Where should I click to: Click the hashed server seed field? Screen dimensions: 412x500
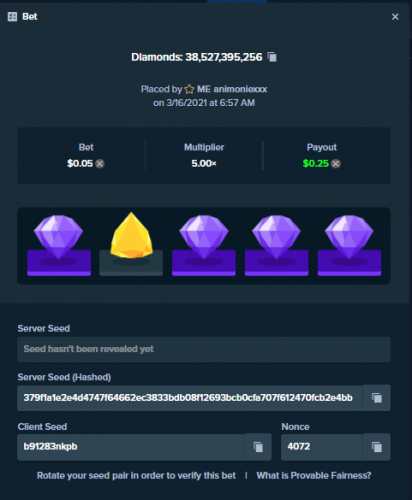pyautogui.click(x=190, y=398)
